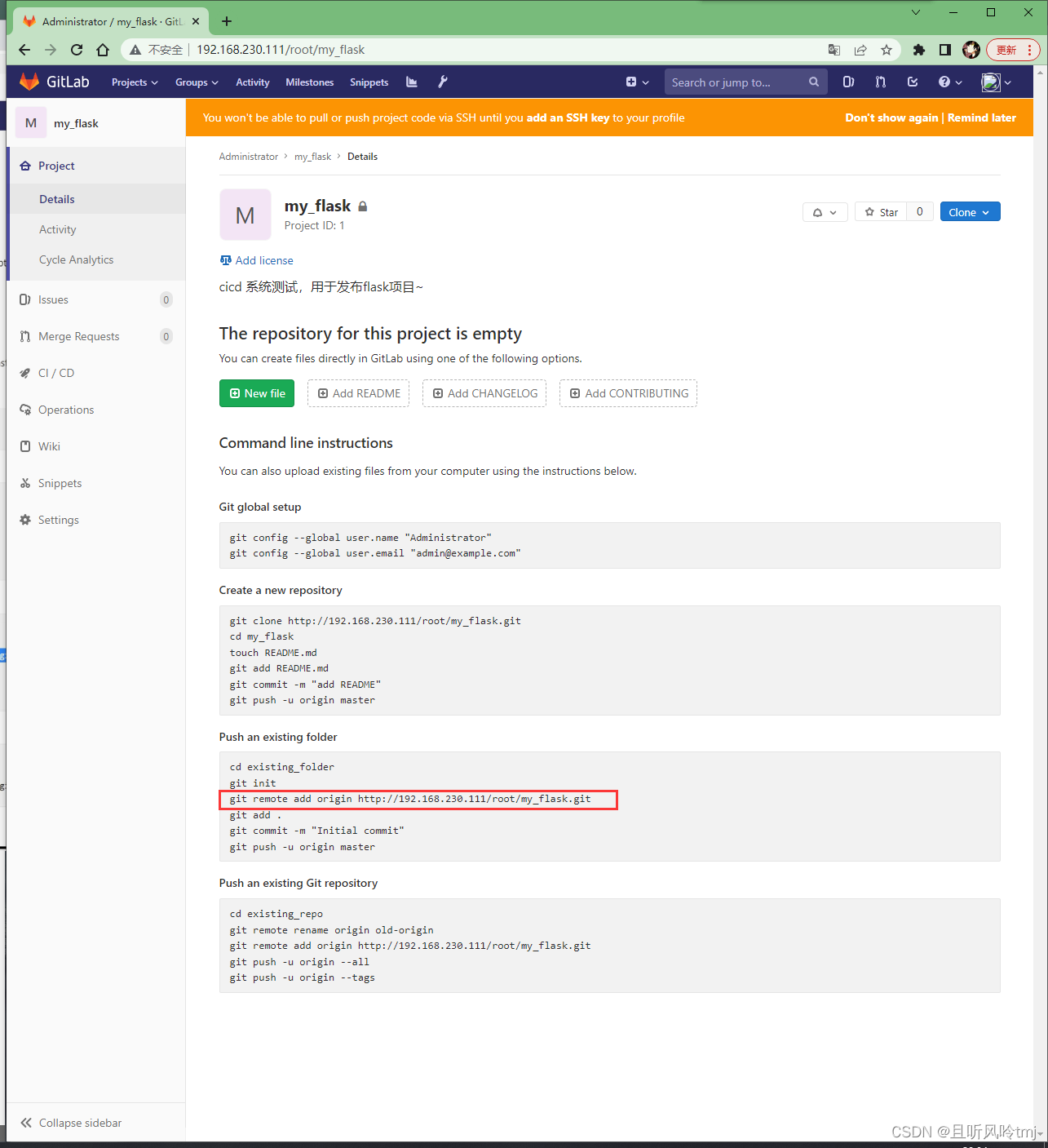Open the user avatar dropdown menu
1048x1148 pixels.
point(996,82)
